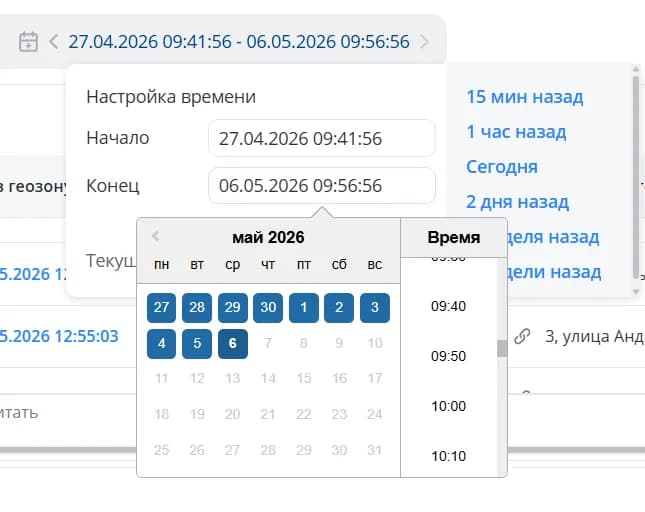
Task: Click the time list scrollbar thumb
Action: pos(502,349)
